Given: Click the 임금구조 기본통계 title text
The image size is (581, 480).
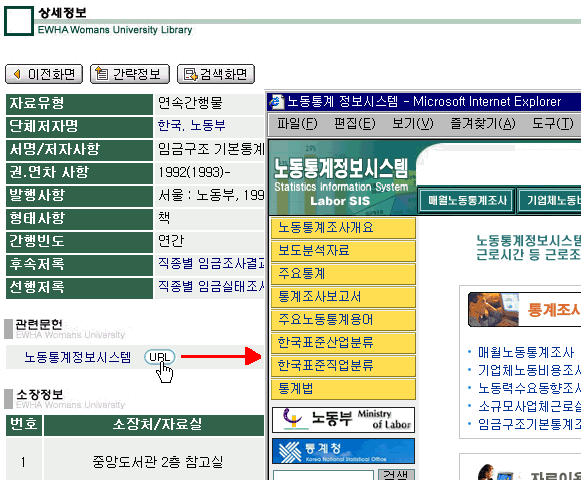Looking at the screenshot, I should 211,149.
